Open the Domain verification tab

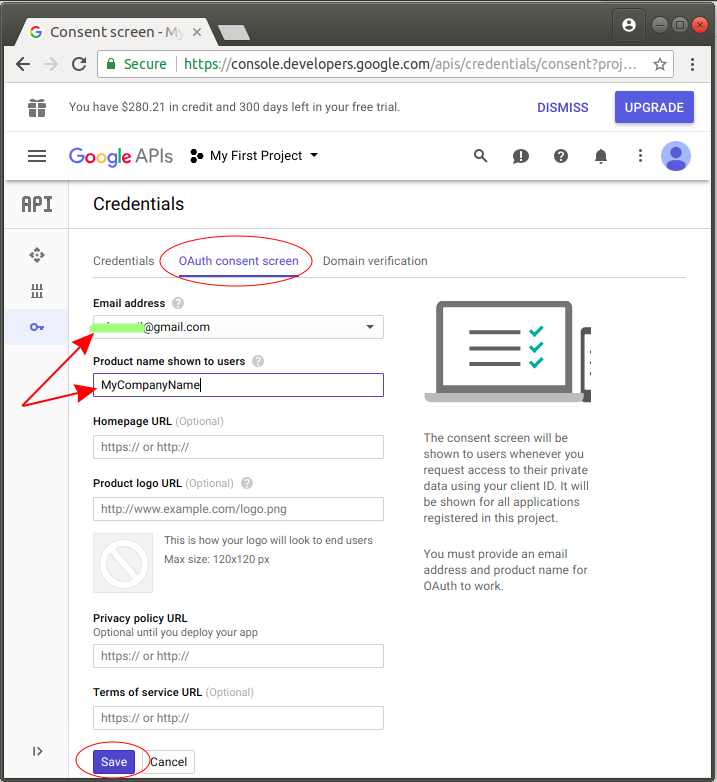click(x=375, y=261)
